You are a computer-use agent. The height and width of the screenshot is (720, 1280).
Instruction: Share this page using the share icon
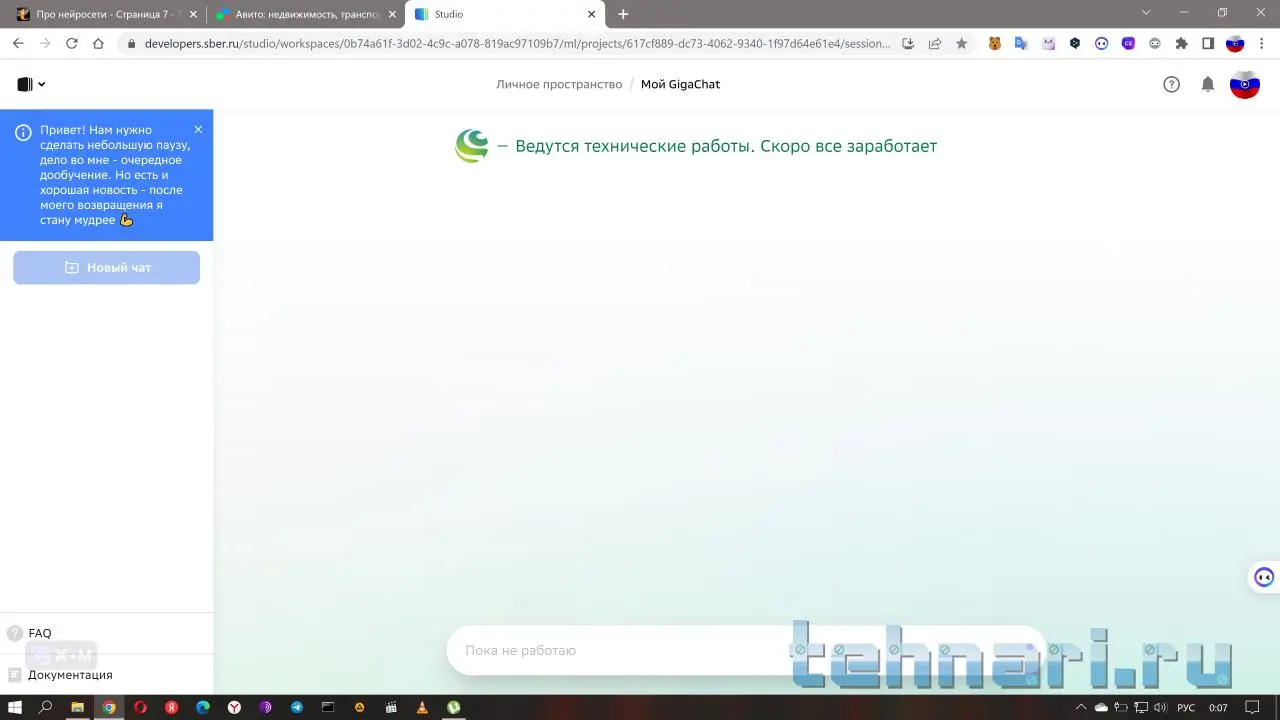[x=935, y=44]
